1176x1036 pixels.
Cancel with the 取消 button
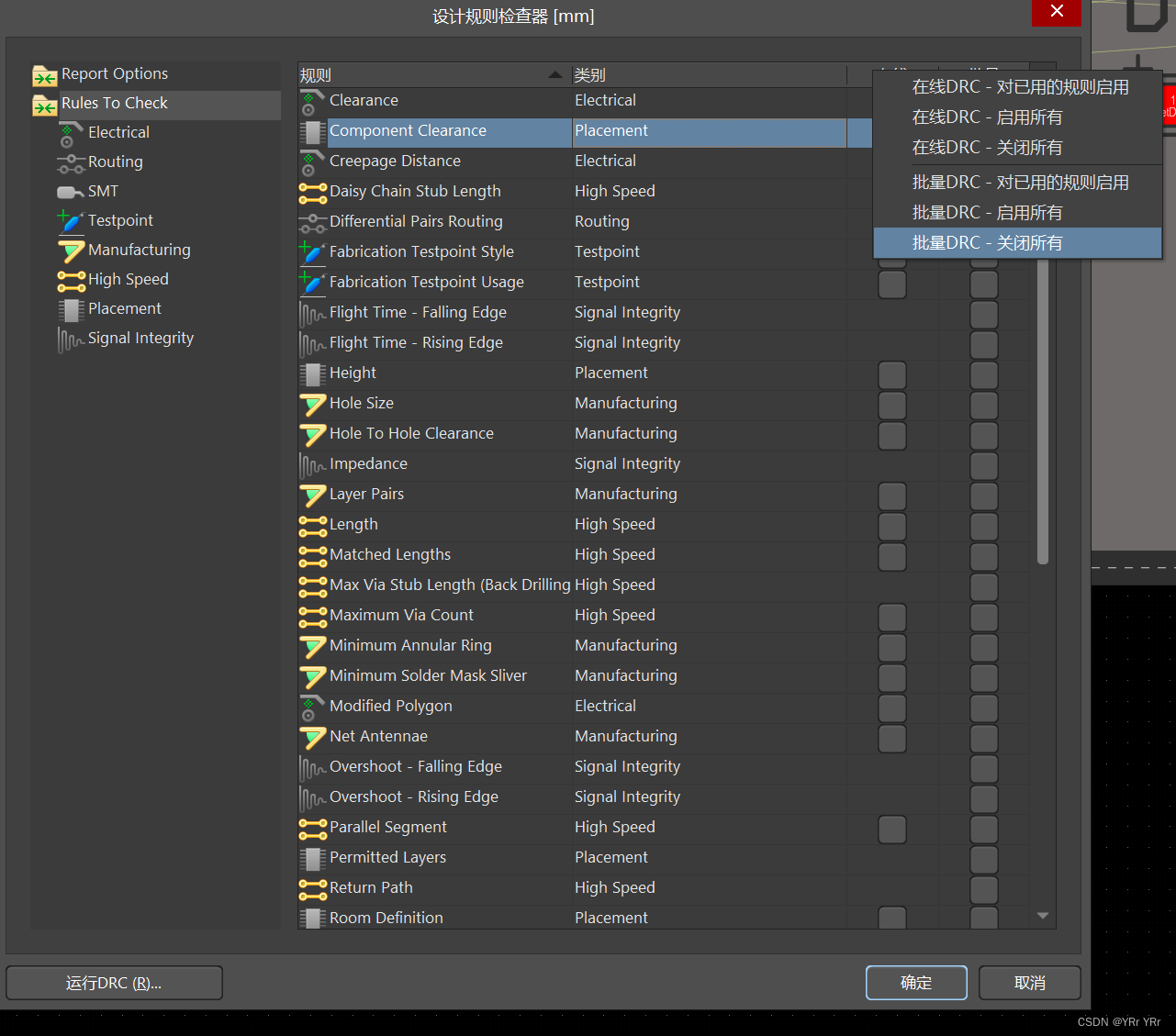1029,983
